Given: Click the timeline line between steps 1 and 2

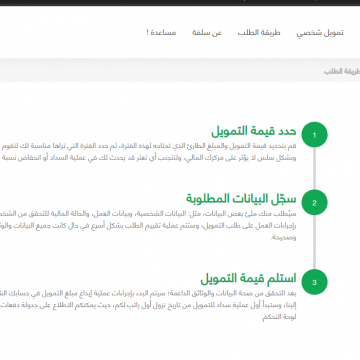Looking at the screenshot, I should [x=314, y=168].
